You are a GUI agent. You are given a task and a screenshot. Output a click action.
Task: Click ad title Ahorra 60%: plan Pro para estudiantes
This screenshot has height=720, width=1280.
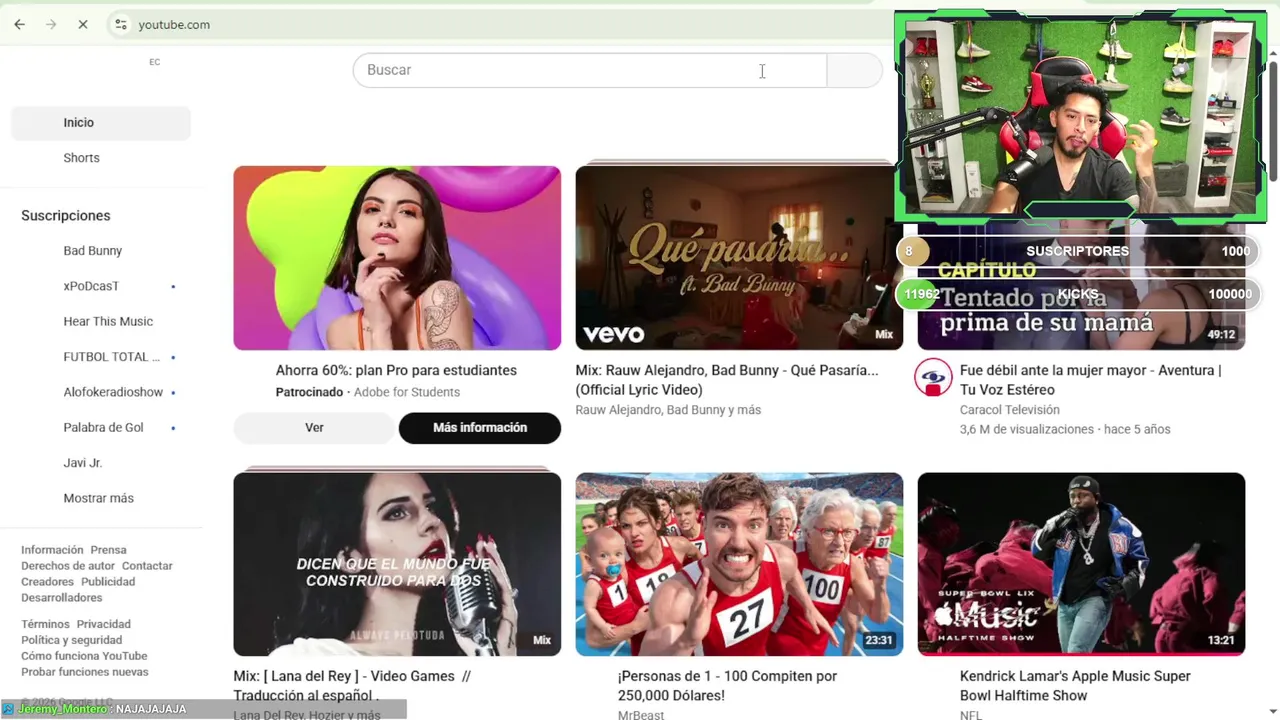[396, 370]
